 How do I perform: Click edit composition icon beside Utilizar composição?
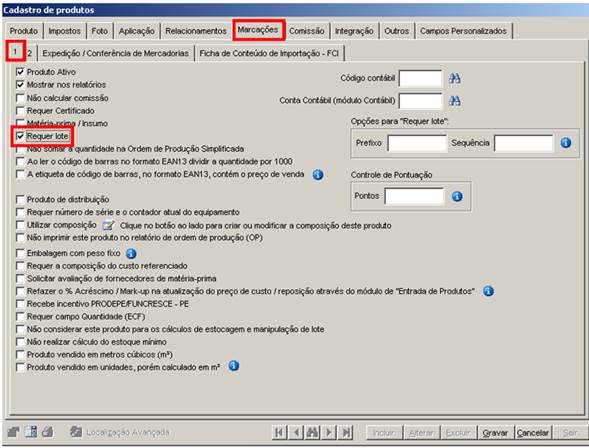109,225
